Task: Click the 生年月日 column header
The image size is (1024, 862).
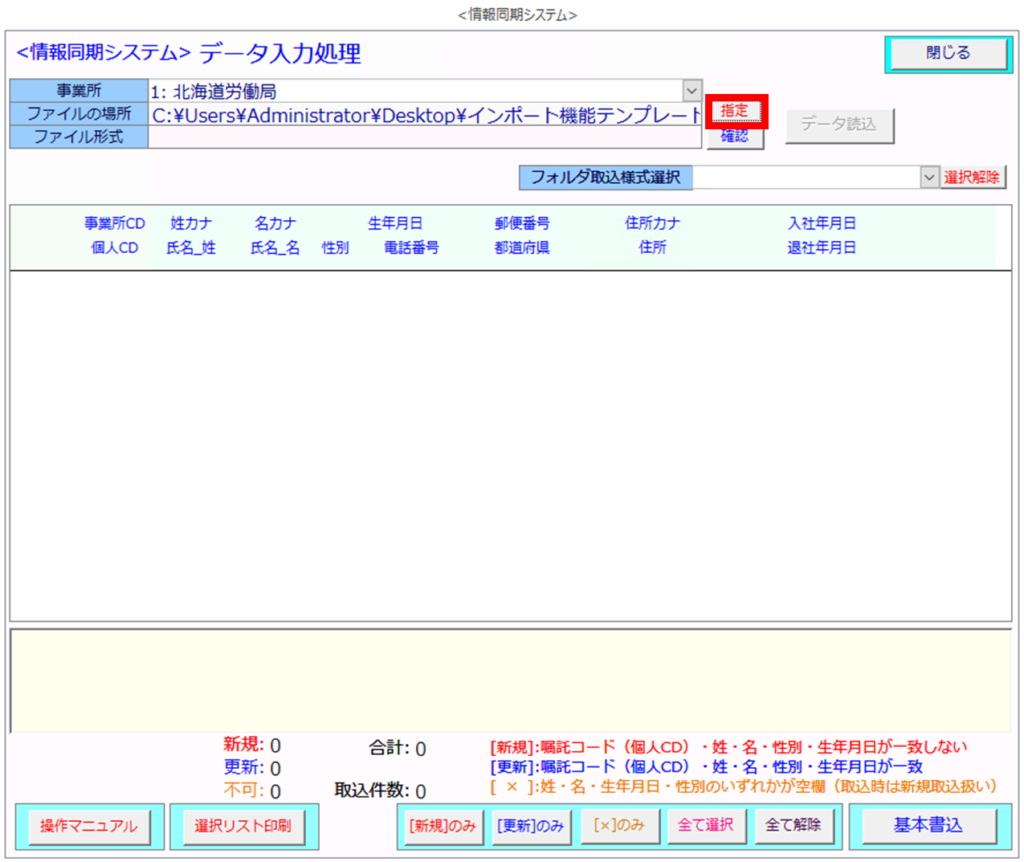Action: click(x=395, y=224)
